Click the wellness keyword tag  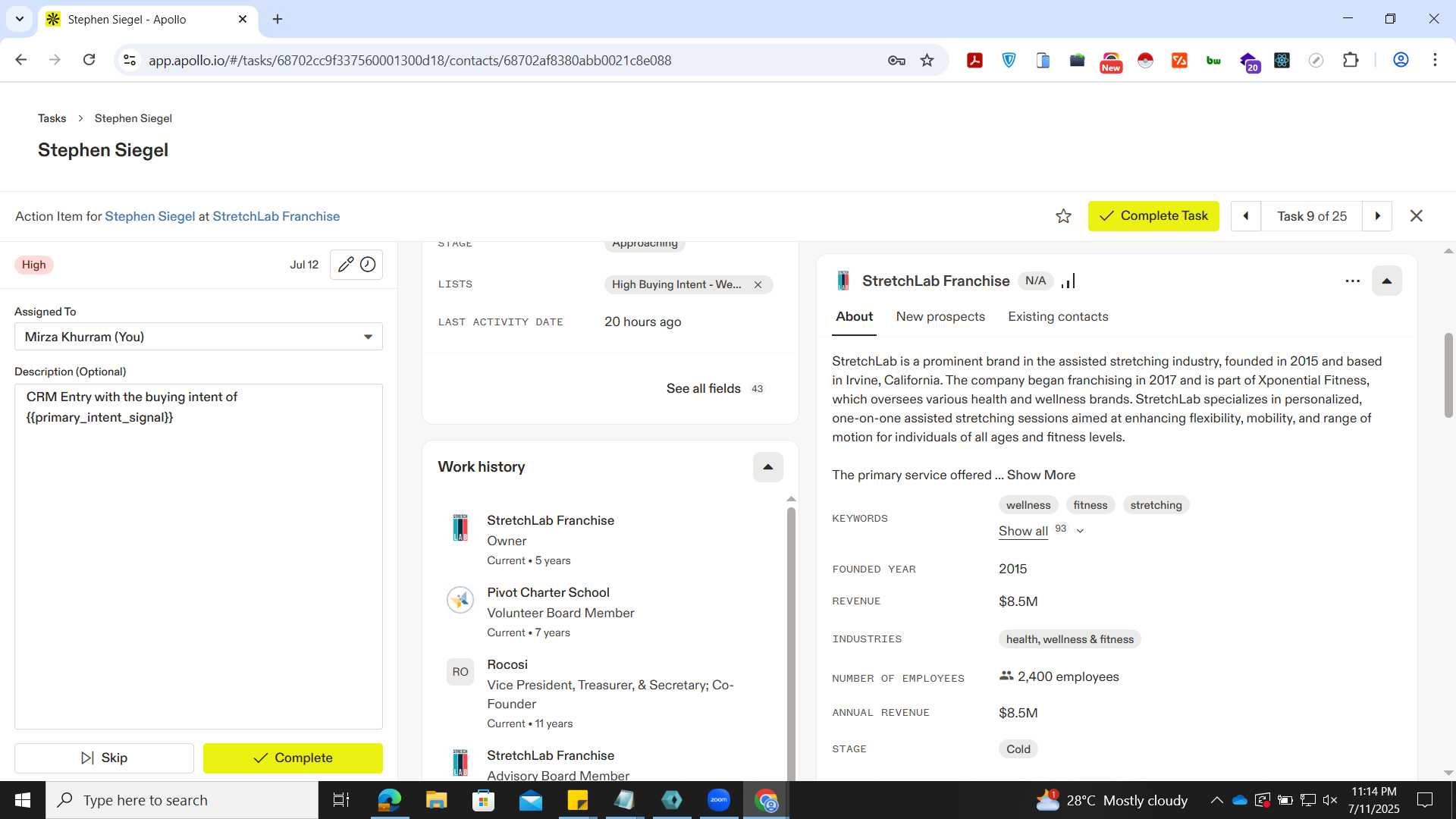(1028, 505)
